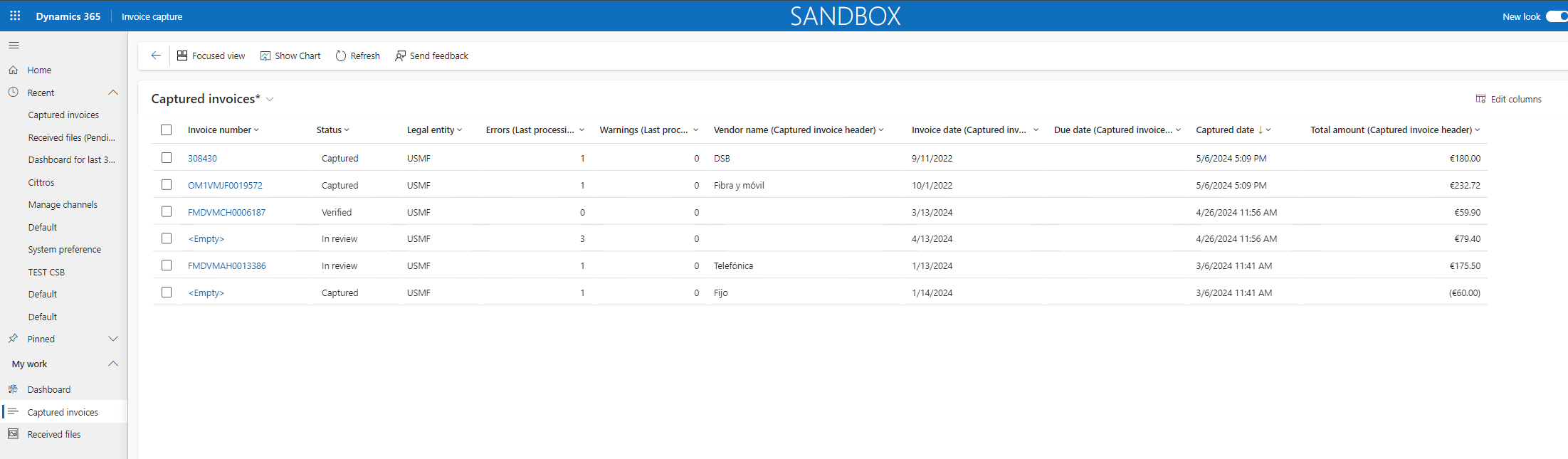
Task: Check the row for invoice FMDVMAH0013386
Action: (167, 265)
